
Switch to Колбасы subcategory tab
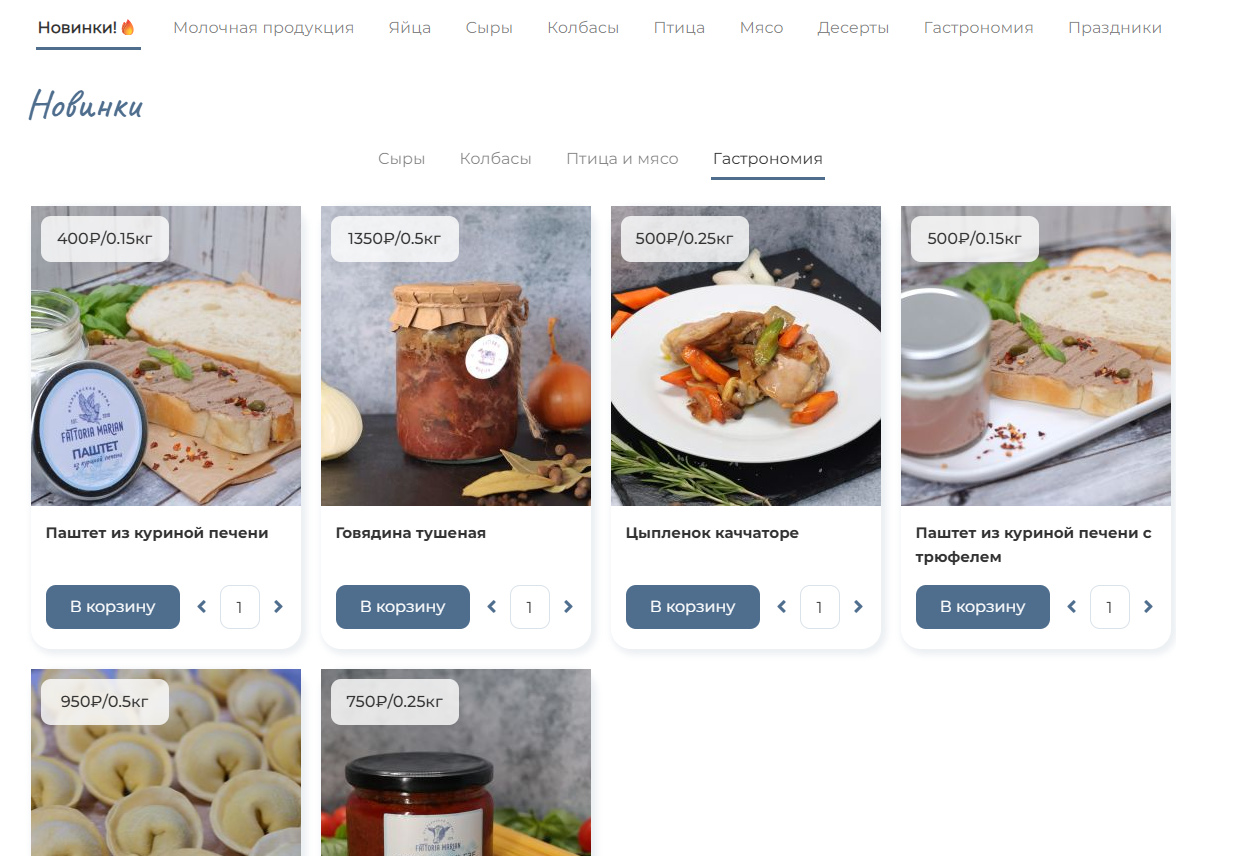point(495,159)
